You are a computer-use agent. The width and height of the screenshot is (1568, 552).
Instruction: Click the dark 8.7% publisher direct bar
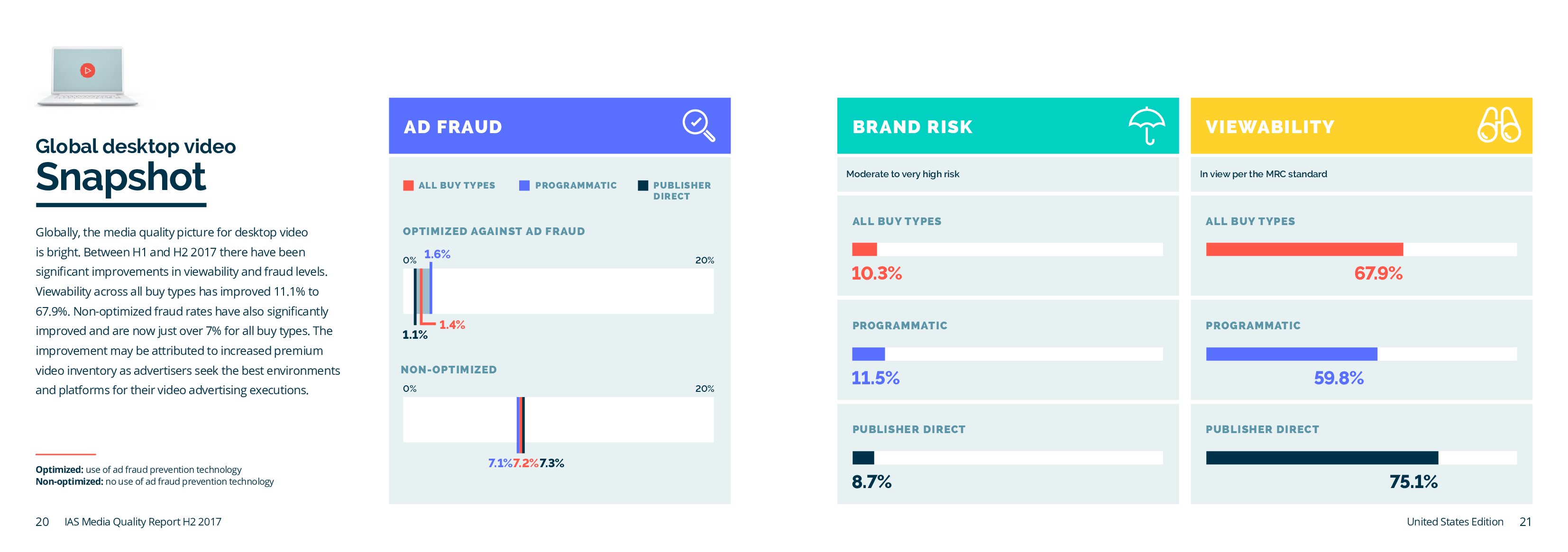click(863, 458)
